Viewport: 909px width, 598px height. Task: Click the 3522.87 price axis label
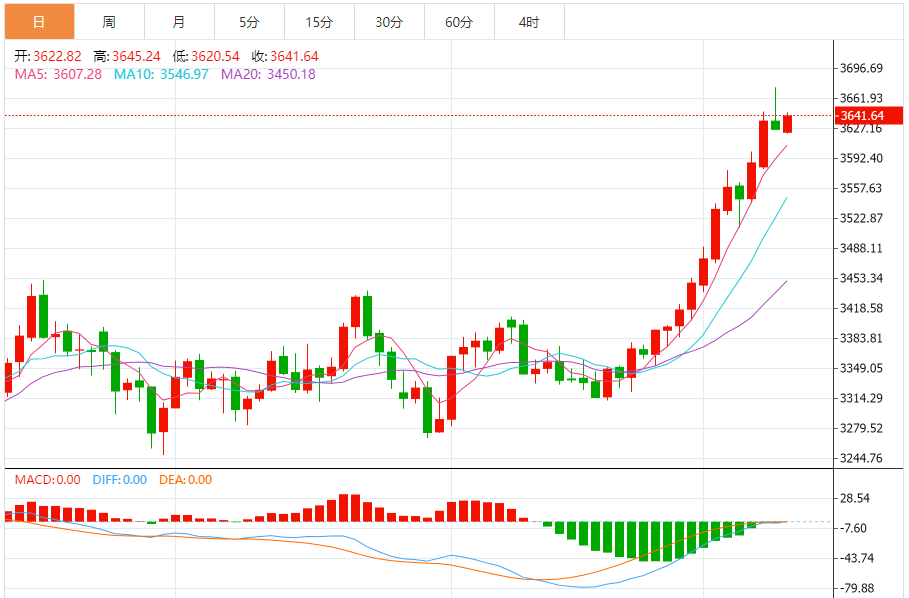click(861, 218)
